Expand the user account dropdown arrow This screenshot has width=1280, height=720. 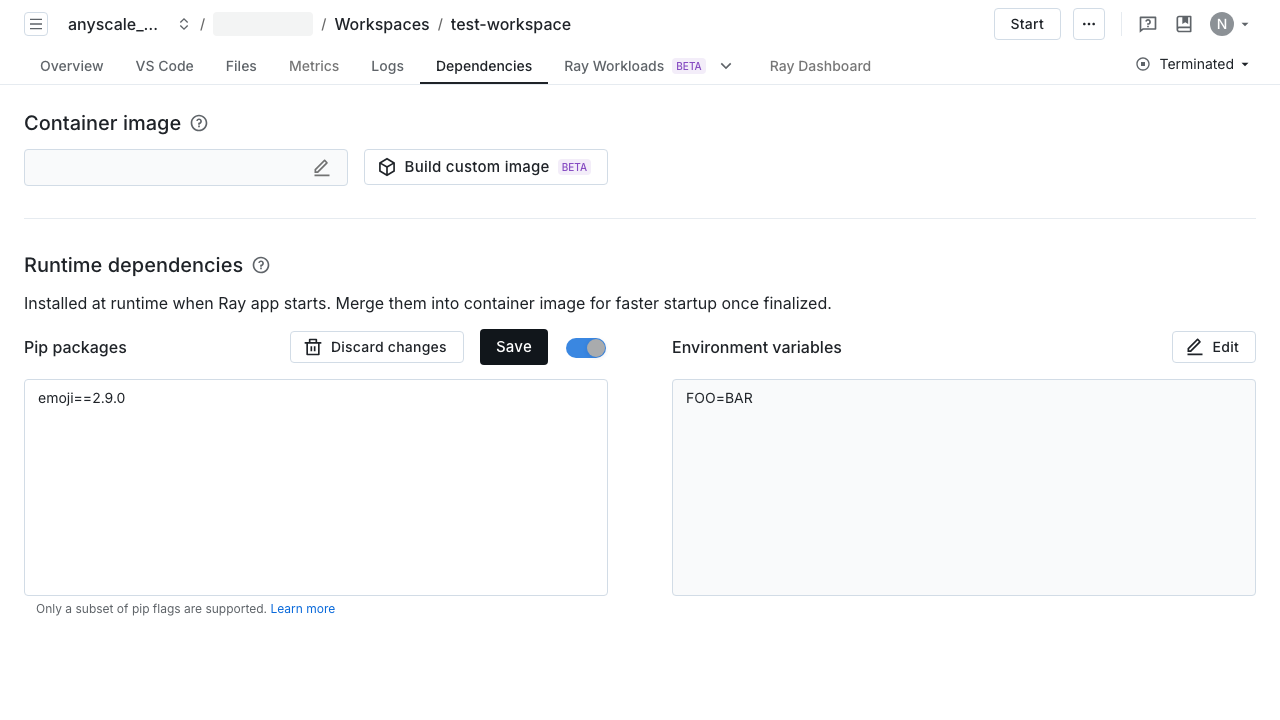[x=1245, y=24]
